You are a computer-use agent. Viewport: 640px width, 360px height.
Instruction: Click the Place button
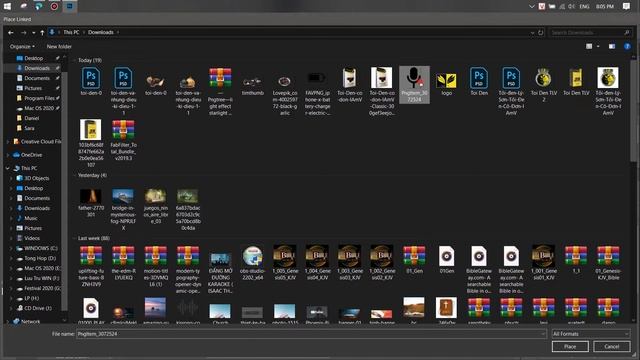pyautogui.click(x=570, y=347)
